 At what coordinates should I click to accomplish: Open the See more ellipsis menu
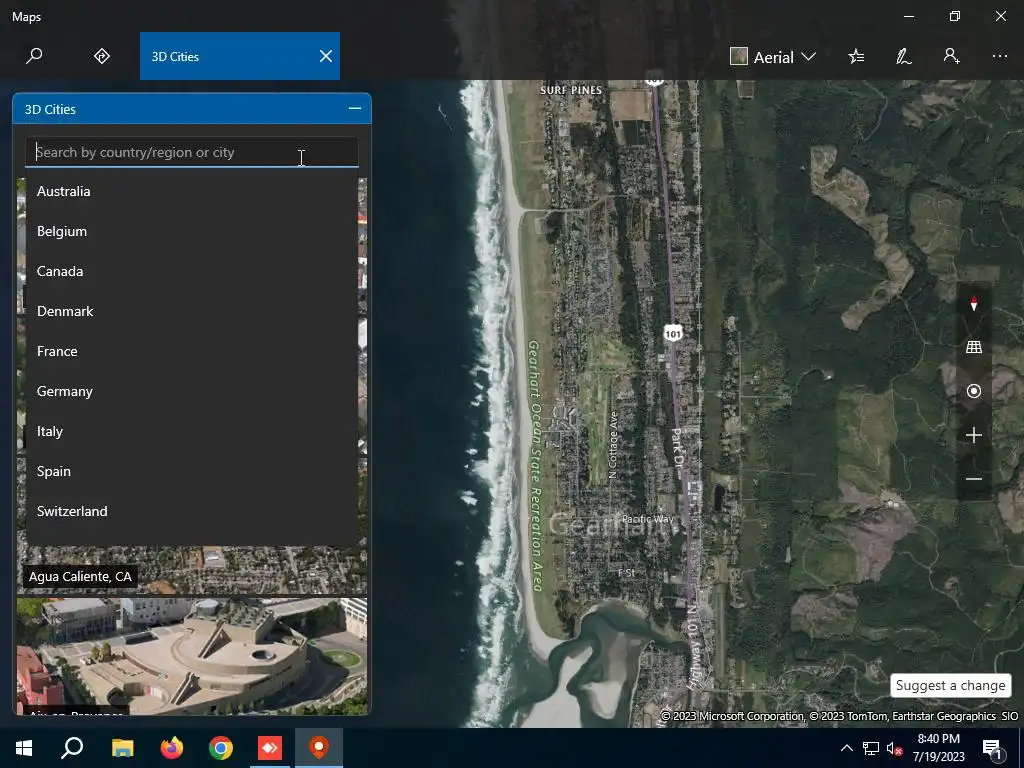[1000, 56]
